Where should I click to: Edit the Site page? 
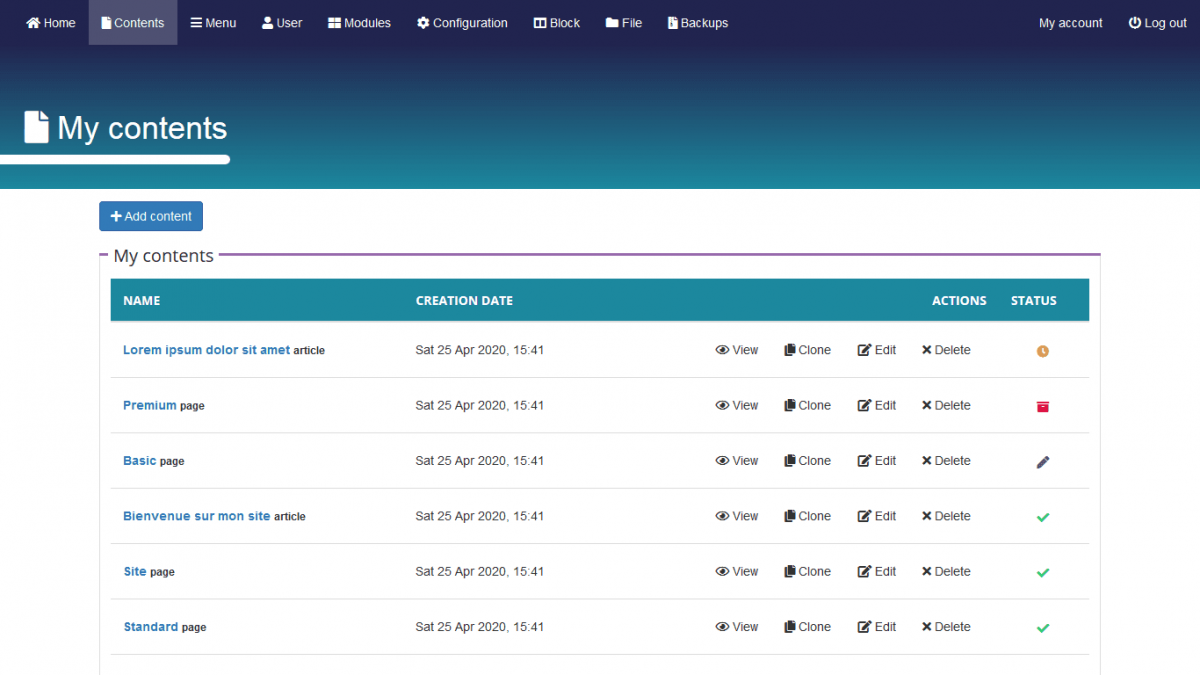click(x=876, y=572)
